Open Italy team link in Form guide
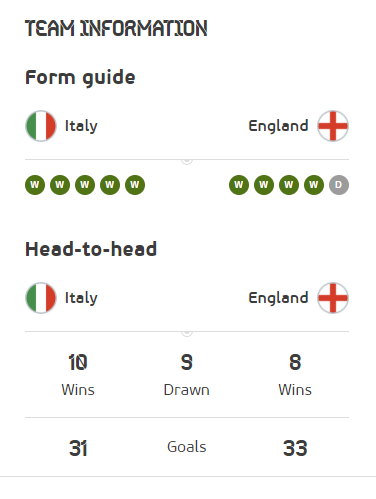The width and height of the screenshot is (376, 499). (81, 126)
